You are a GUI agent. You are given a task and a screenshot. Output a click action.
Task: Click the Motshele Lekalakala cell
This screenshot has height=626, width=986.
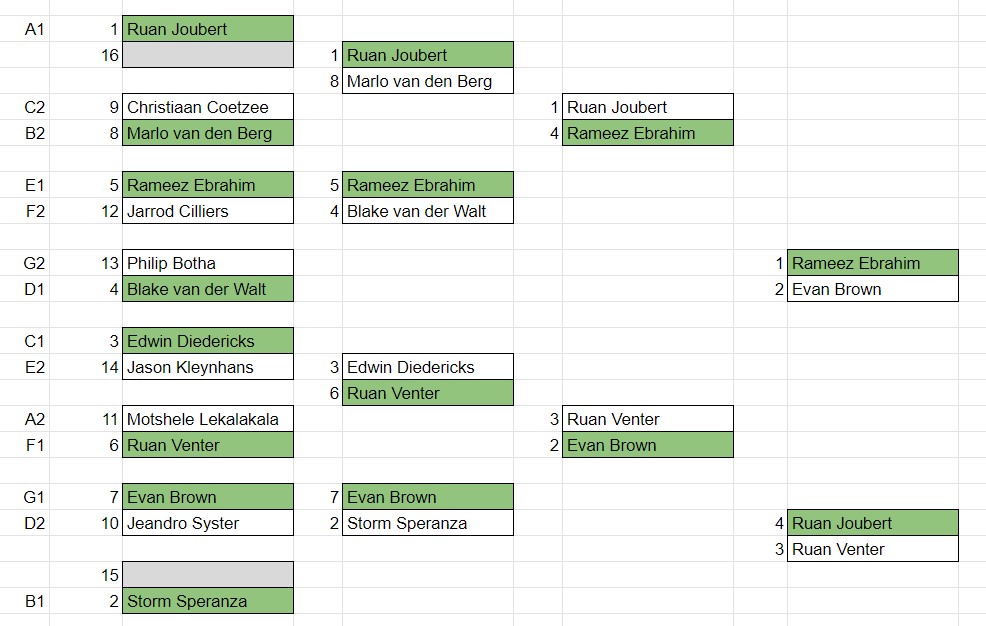pos(208,419)
